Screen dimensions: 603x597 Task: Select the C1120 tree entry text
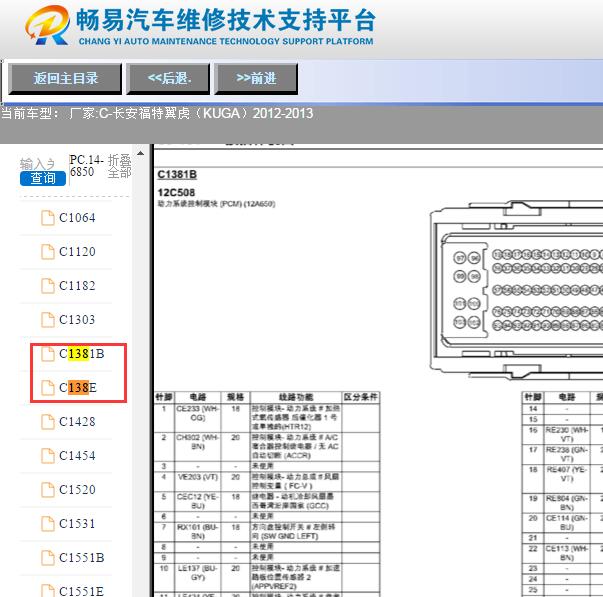pyautogui.click(x=77, y=252)
